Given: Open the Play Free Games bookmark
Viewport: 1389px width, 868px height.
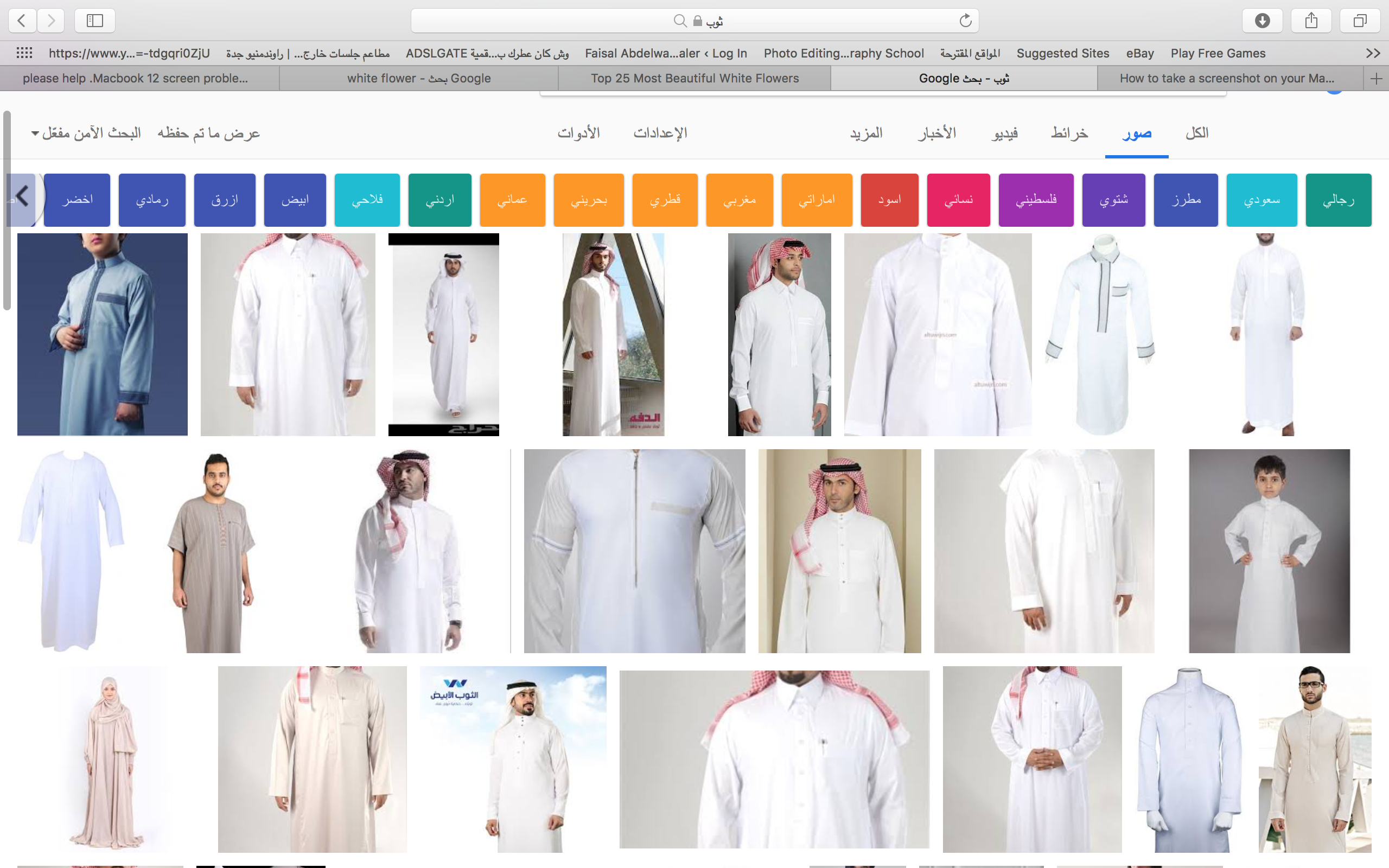Looking at the screenshot, I should (x=1218, y=53).
